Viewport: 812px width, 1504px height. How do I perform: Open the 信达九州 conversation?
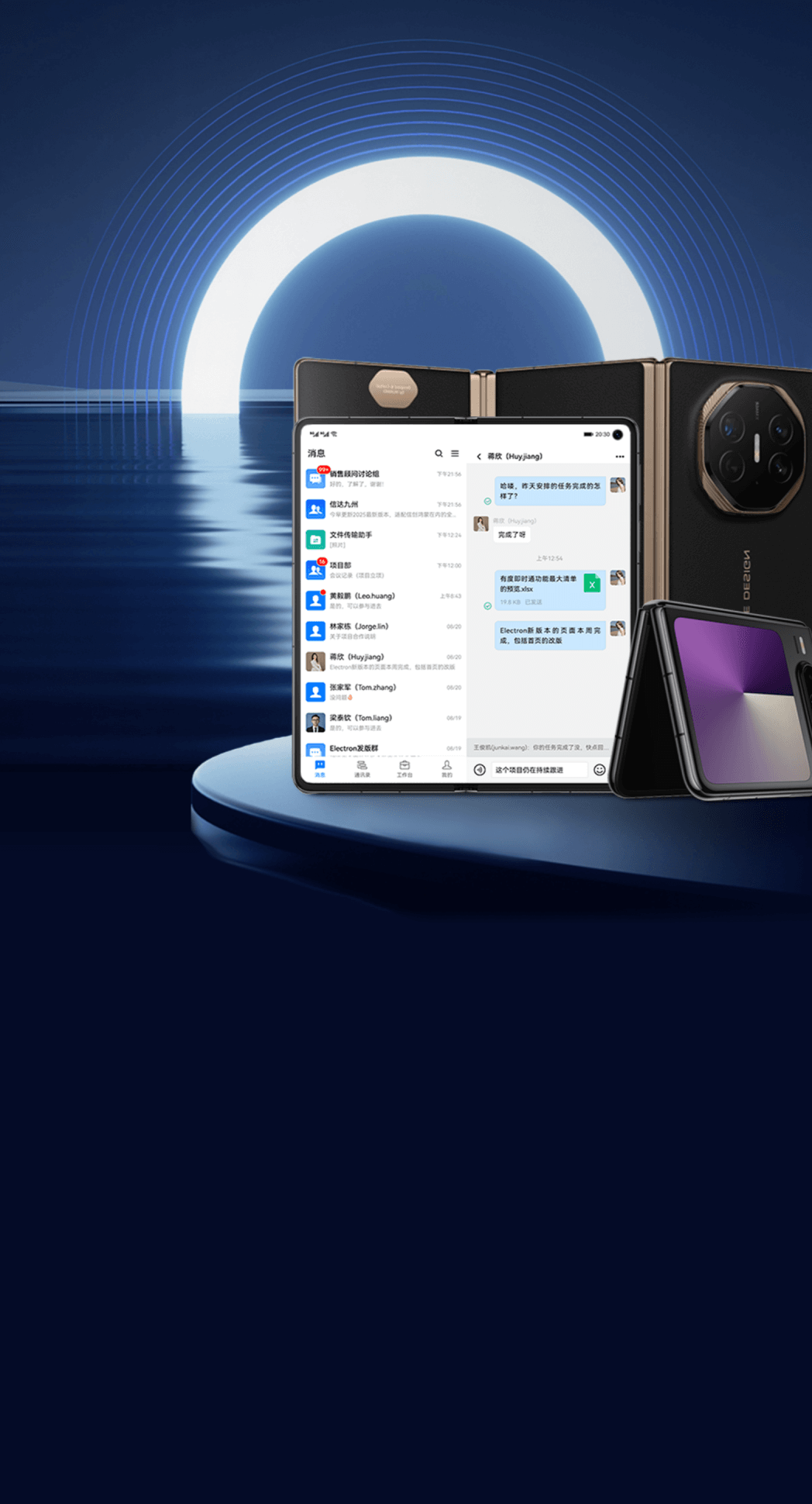pos(384,509)
